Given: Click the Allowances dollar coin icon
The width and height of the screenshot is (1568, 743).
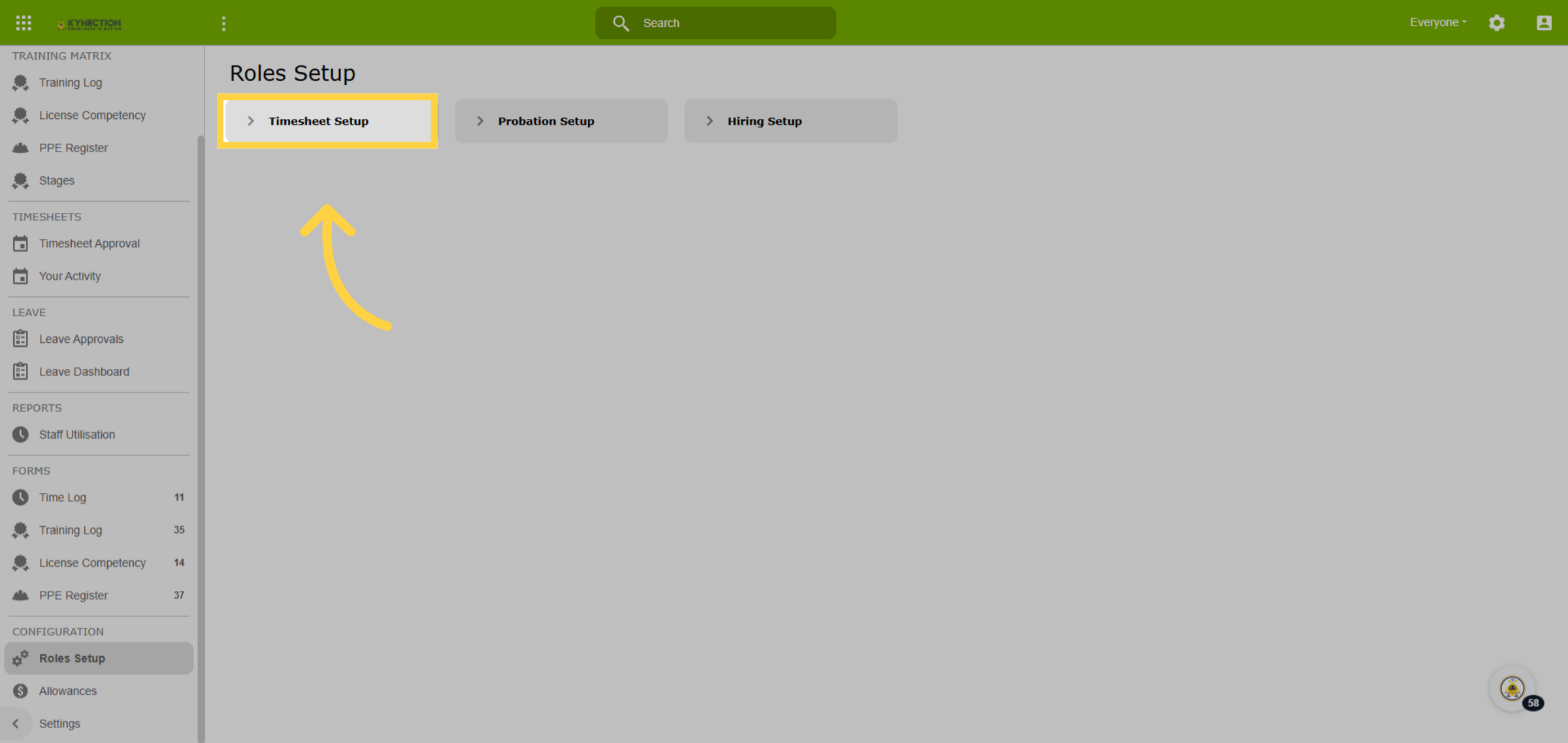Looking at the screenshot, I should click(x=20, y=691).
